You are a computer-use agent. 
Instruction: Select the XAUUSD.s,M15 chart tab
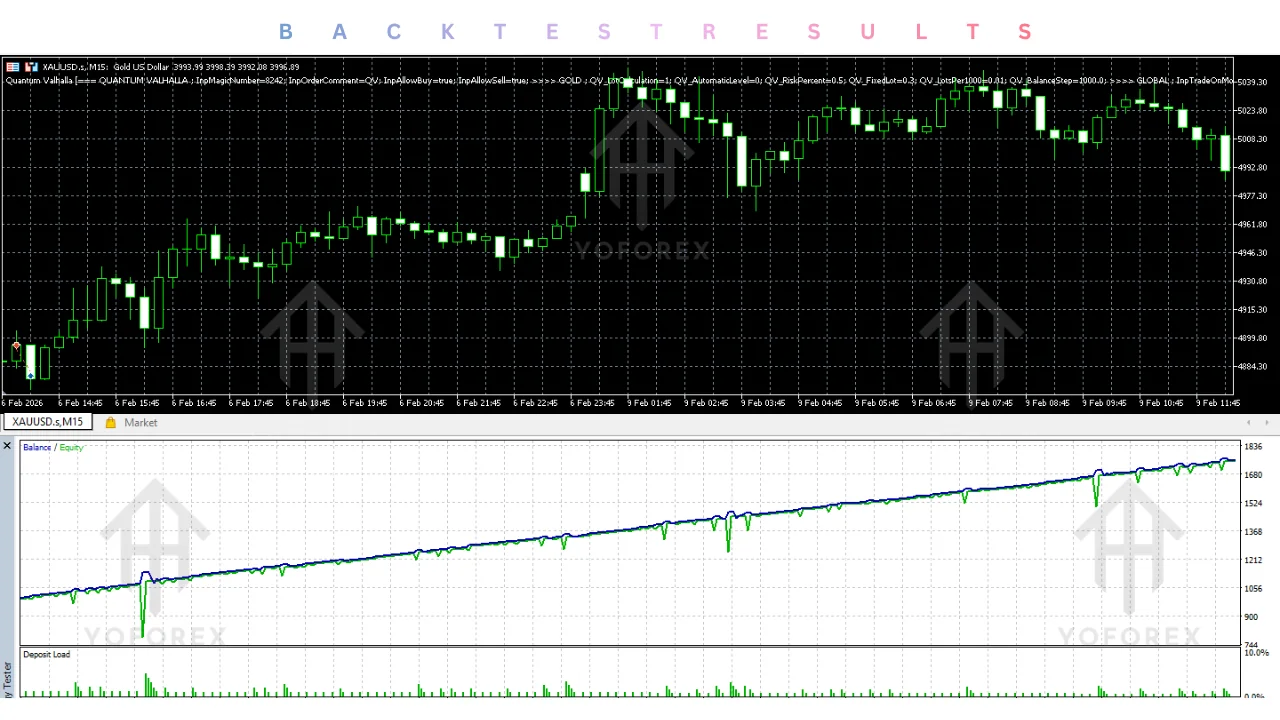point(48,422)
